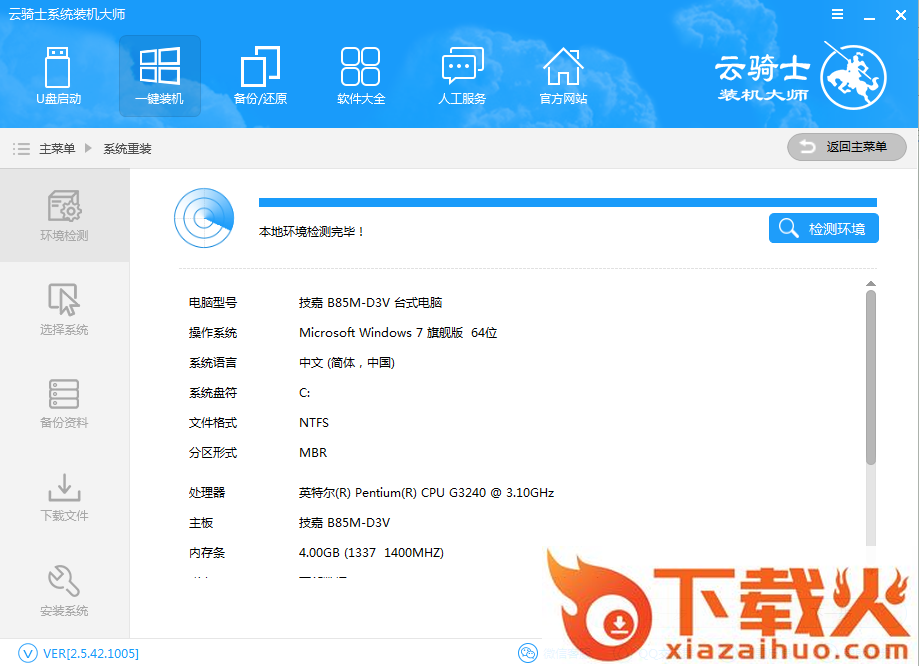Click the C: drive letter value
This screenshot has height=666, width=919.
click(304, 393)
